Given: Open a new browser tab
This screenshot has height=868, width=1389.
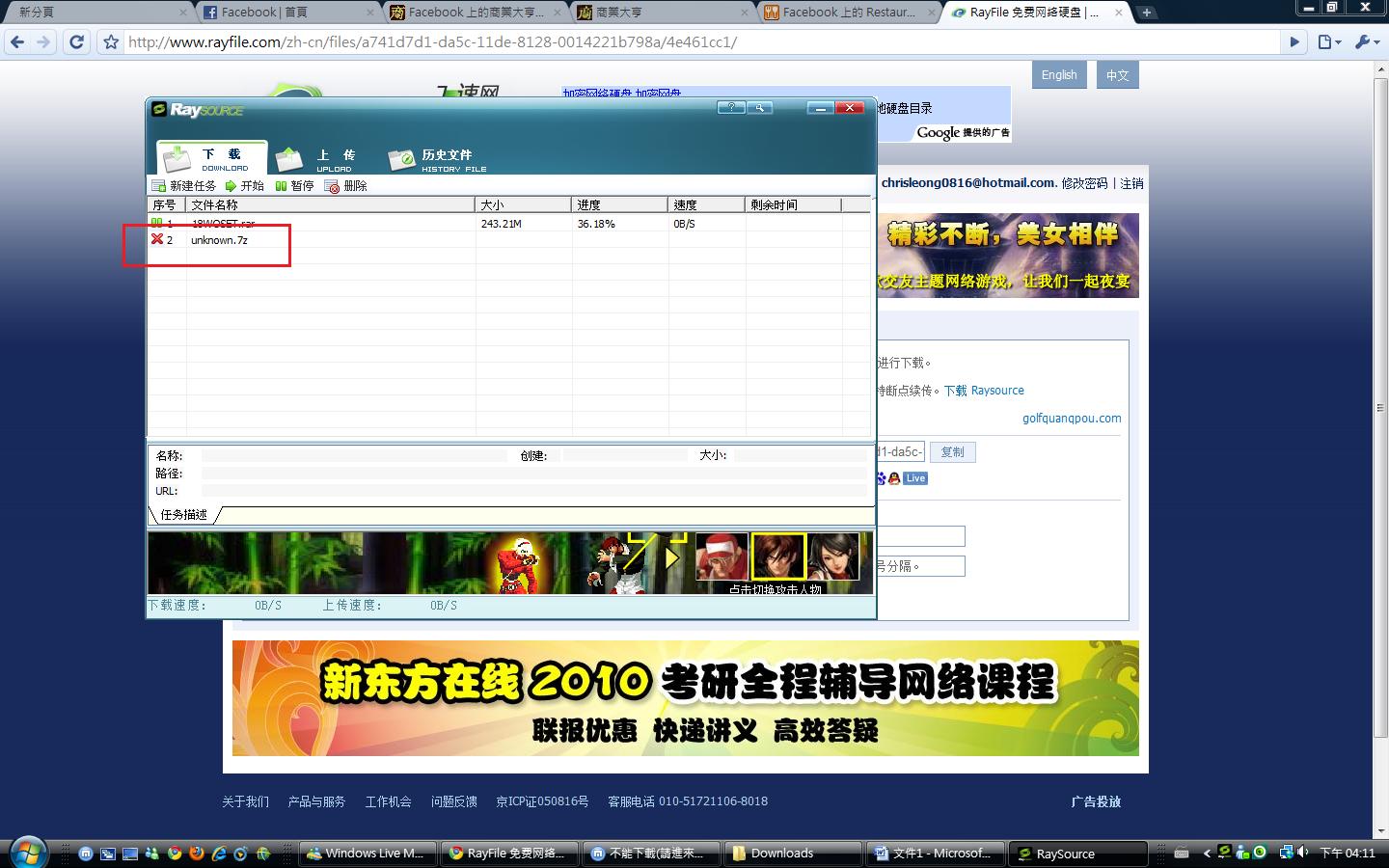Looking at the screenshot, I should [x=1146, y=13].
